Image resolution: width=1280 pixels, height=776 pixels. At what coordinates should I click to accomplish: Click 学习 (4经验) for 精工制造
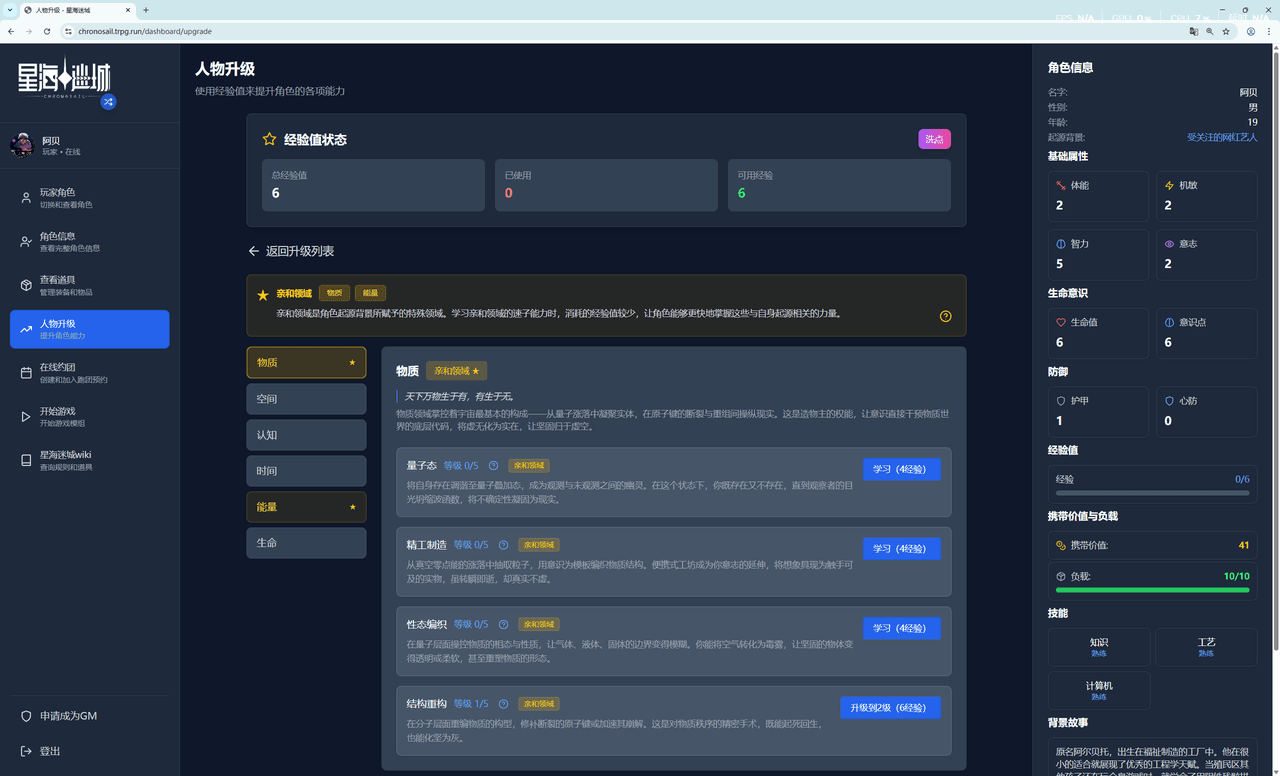[901, 549]
